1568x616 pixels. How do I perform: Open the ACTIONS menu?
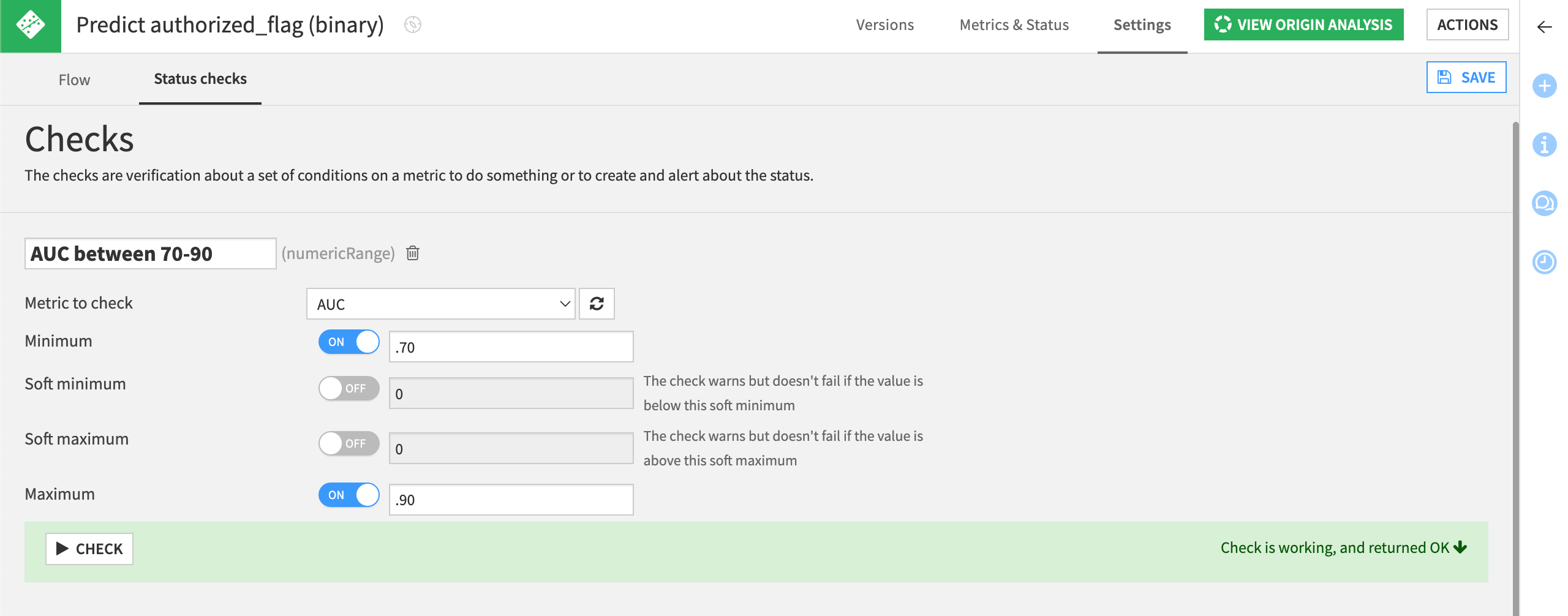point(1467,25)
